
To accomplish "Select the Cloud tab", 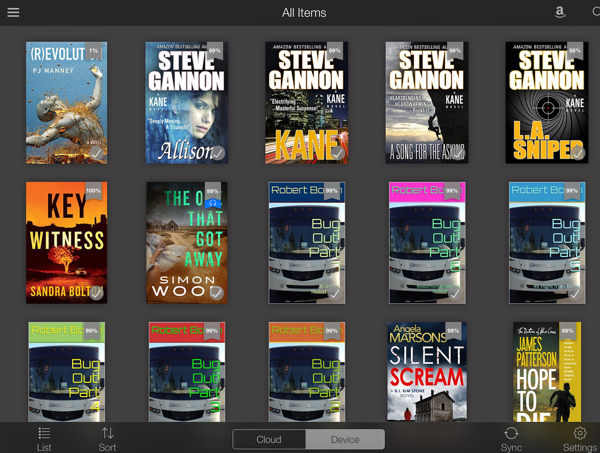I will pos(269,439).
